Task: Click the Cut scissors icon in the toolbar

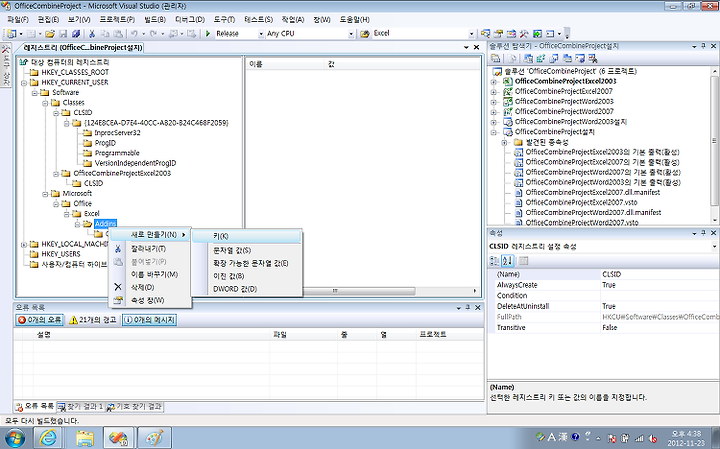Action: pos(92,34)
